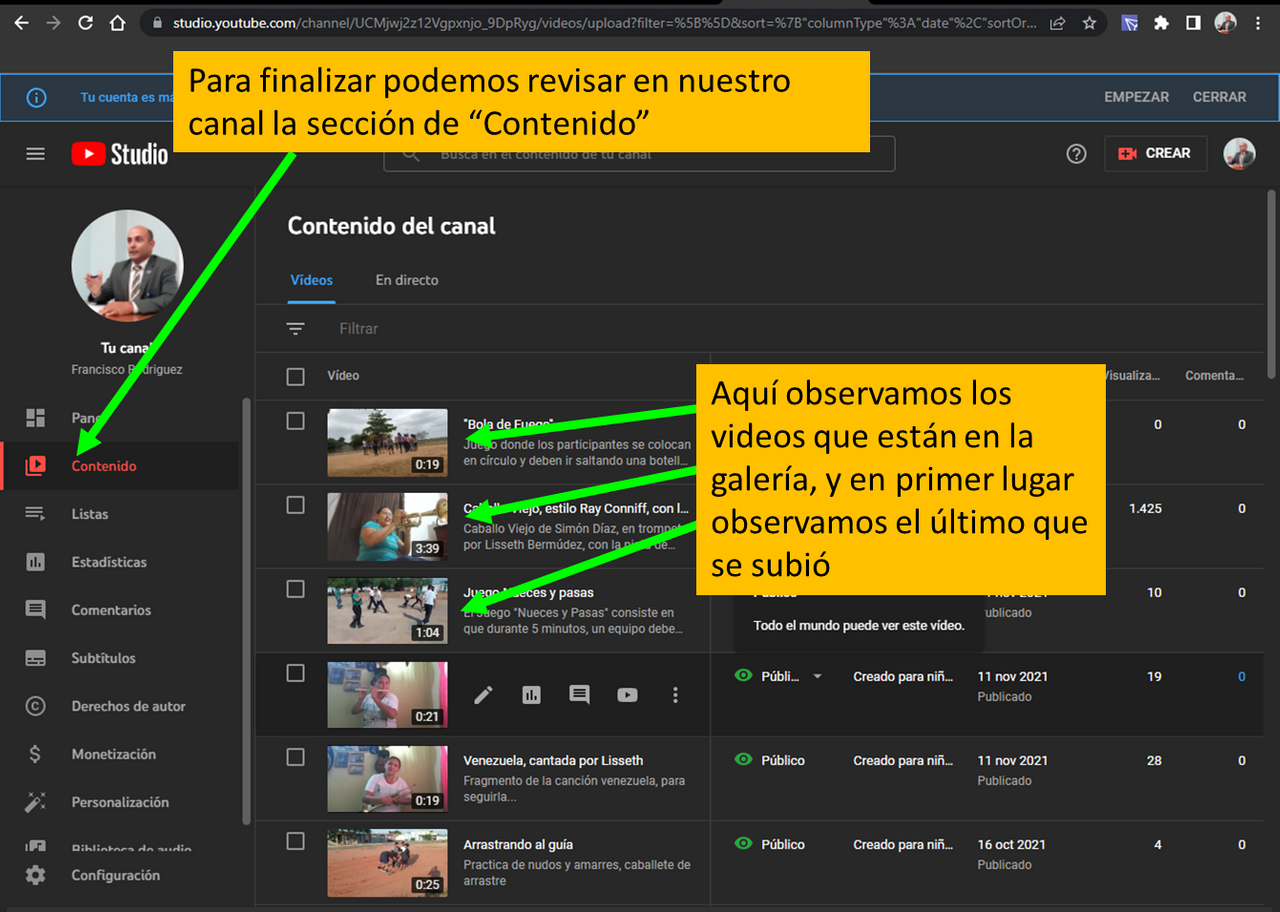Viewport: 1280px width, 912px height.
Task: Click the eye icon for Venezuela video
Action: (x=743, y=760)
